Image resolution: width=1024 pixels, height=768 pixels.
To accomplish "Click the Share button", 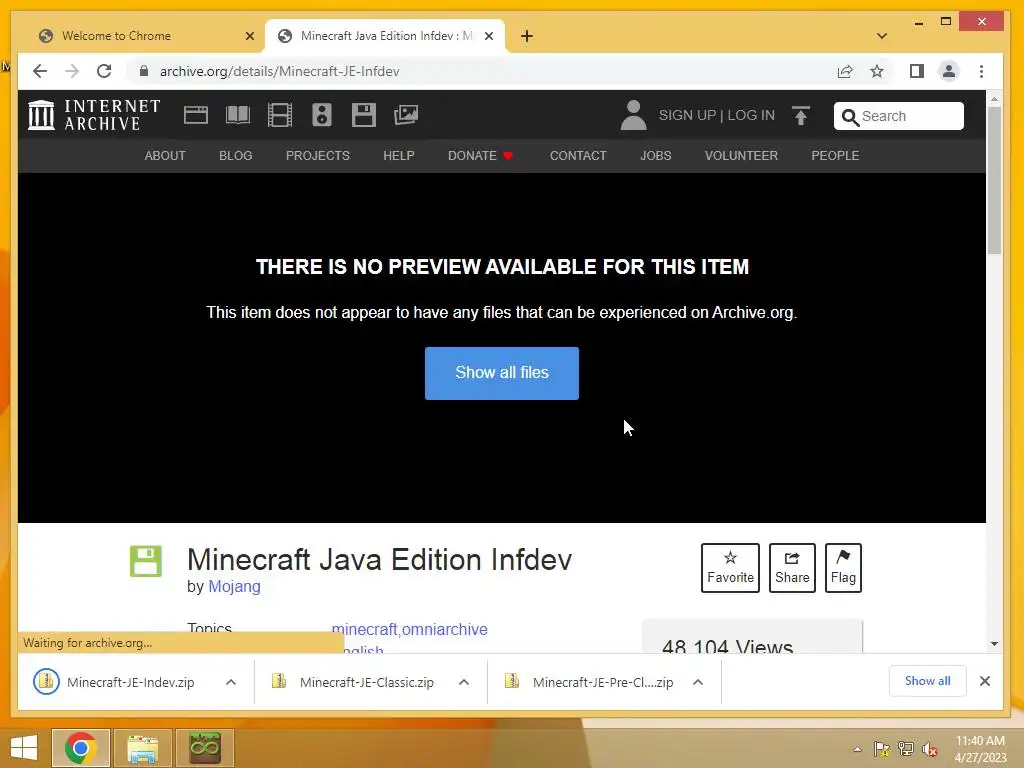I will [x=792, y=568].
